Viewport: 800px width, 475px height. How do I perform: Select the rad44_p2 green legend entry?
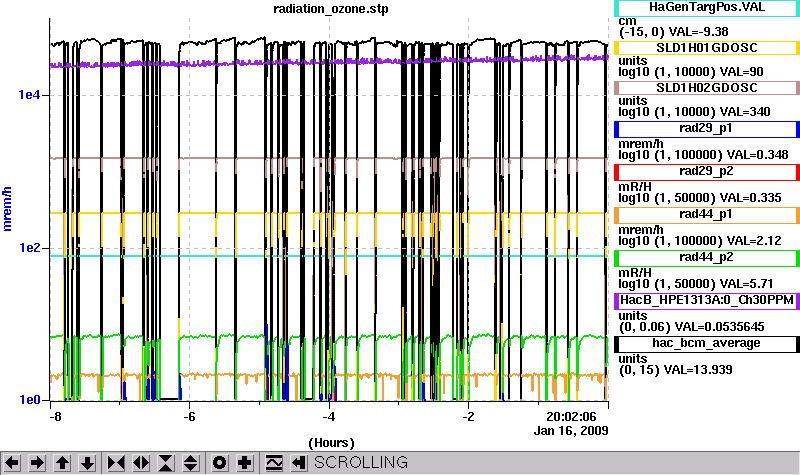tap(707, 258)
